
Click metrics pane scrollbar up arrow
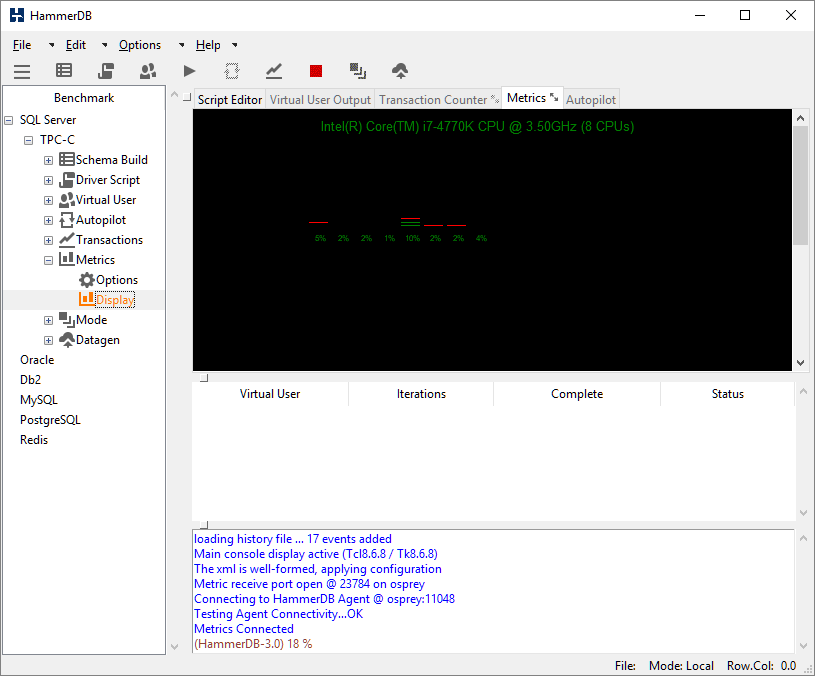pyautogui.click(x=800, y=118)
